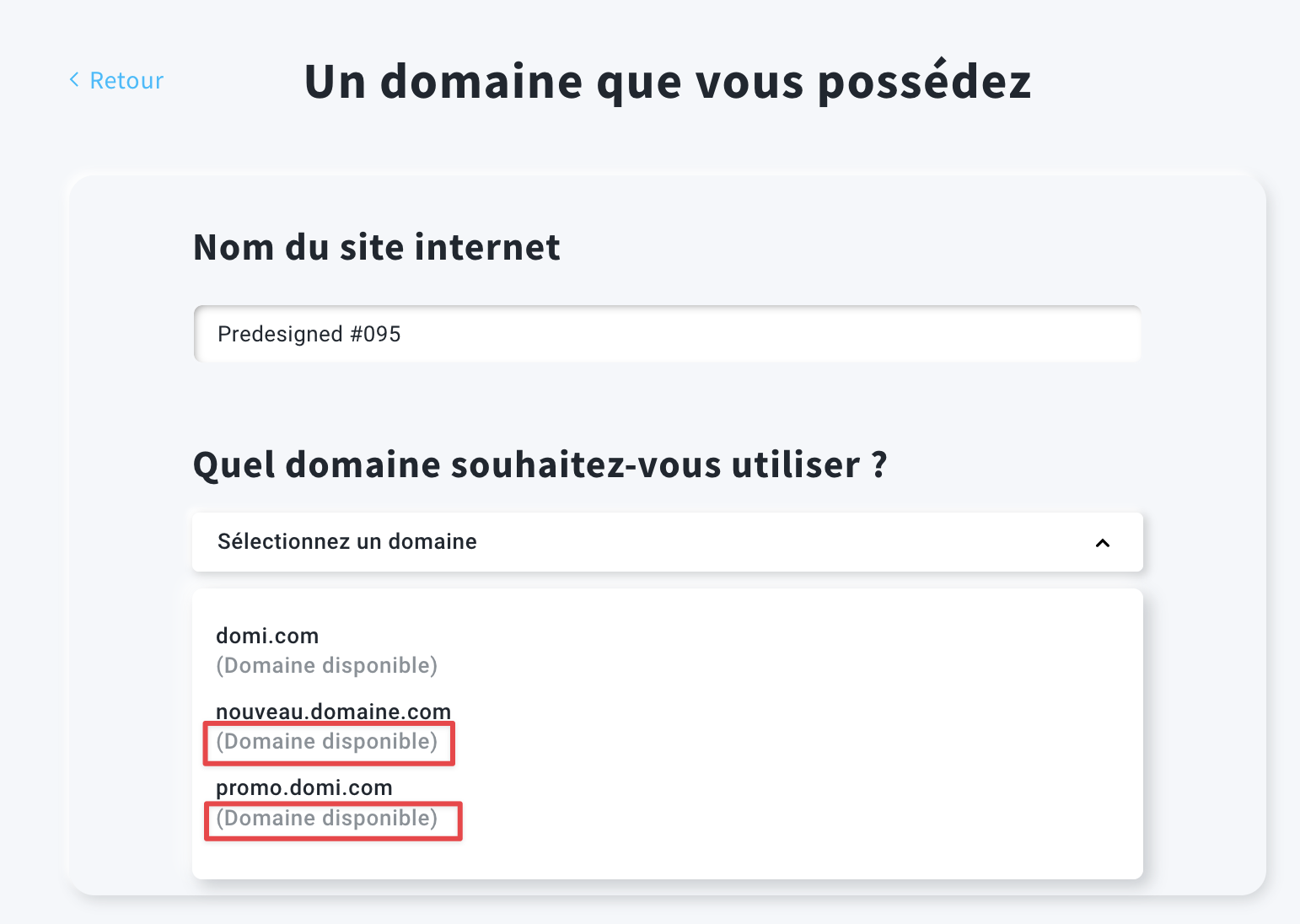Place cursor after #095 in name field
Image resolution: width=1300 pixels, height=924 pixels.
(x=403, y=335)
